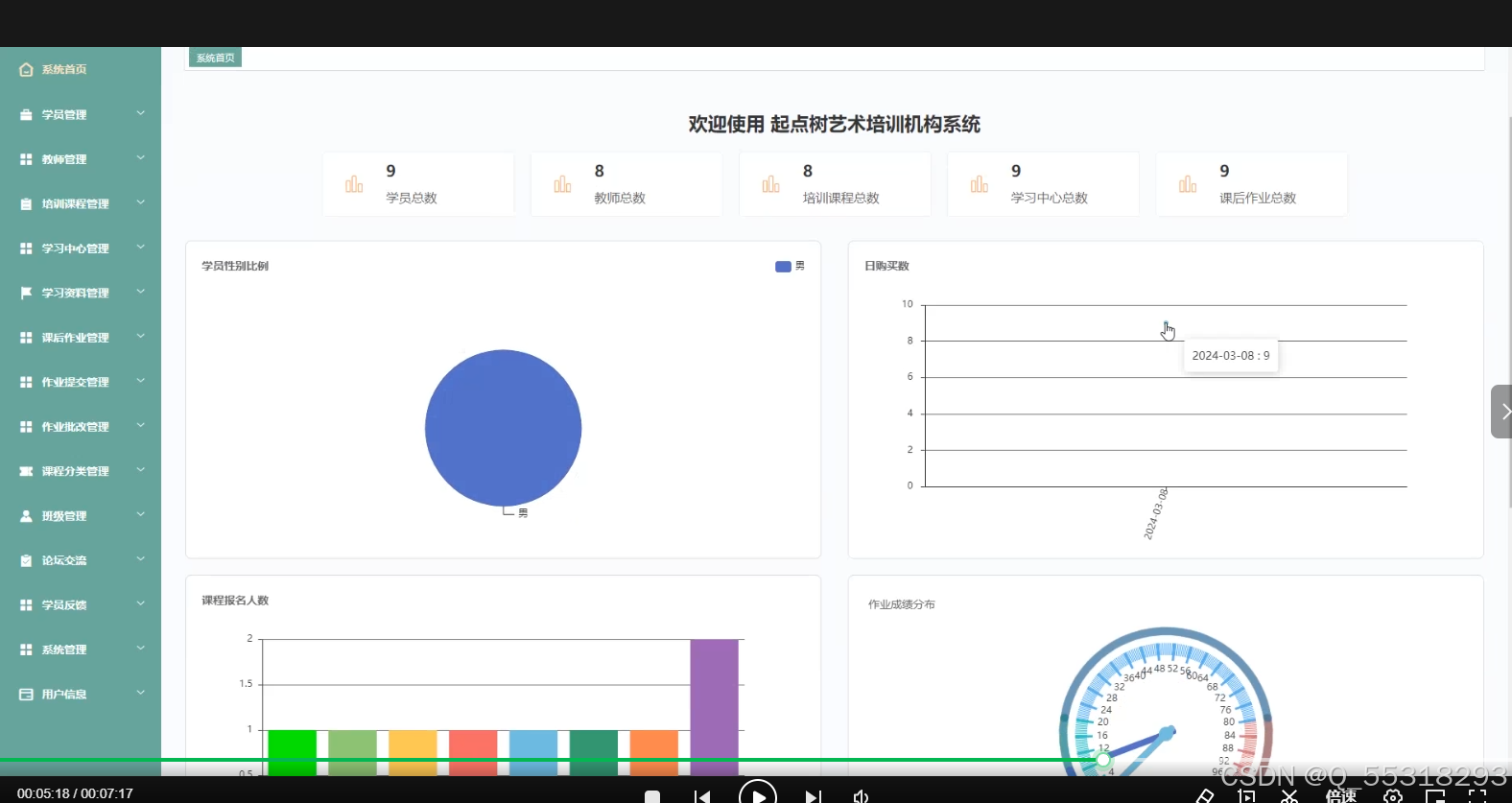This screenshot has width=1512, height=803.
Task: Click the 学员总数 label text
Action: (412, 198)
